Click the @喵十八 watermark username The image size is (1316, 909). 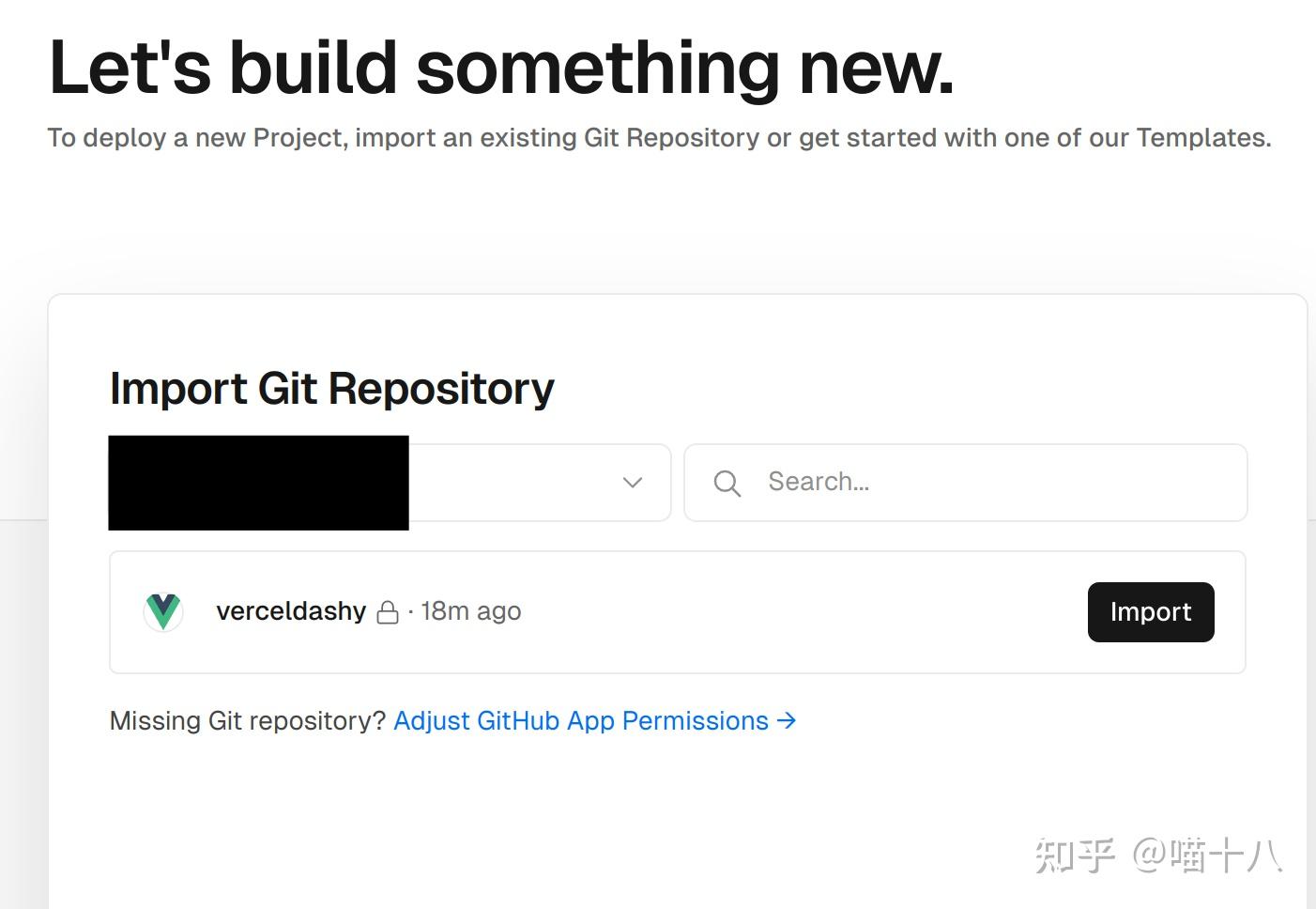pos(1207,855)
